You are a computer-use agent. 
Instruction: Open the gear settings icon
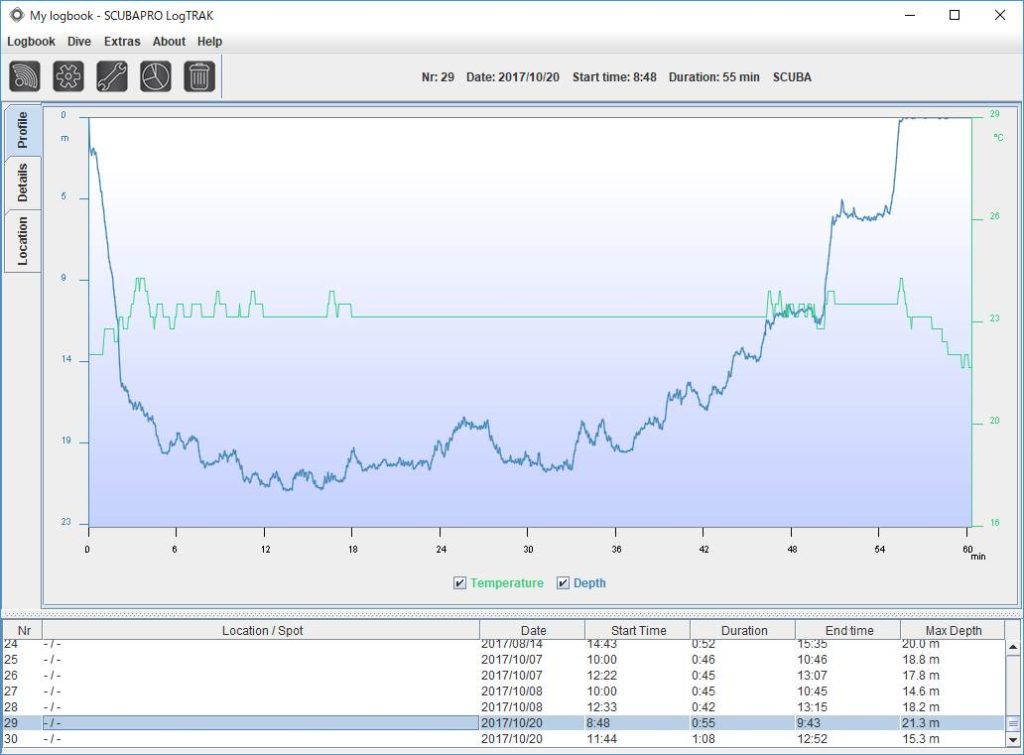point(68,77)
